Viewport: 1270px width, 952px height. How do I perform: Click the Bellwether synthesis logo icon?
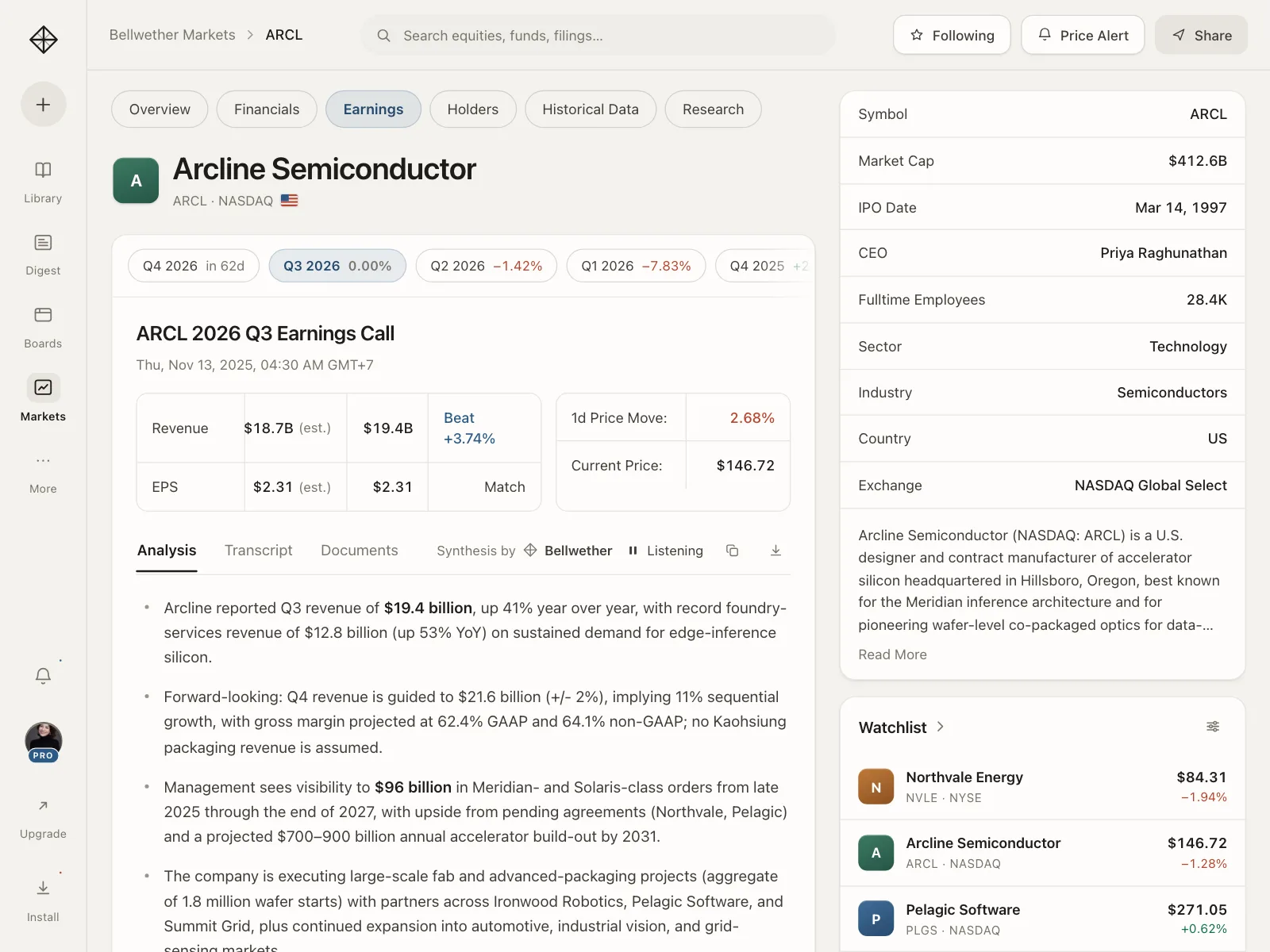[530, 551]
